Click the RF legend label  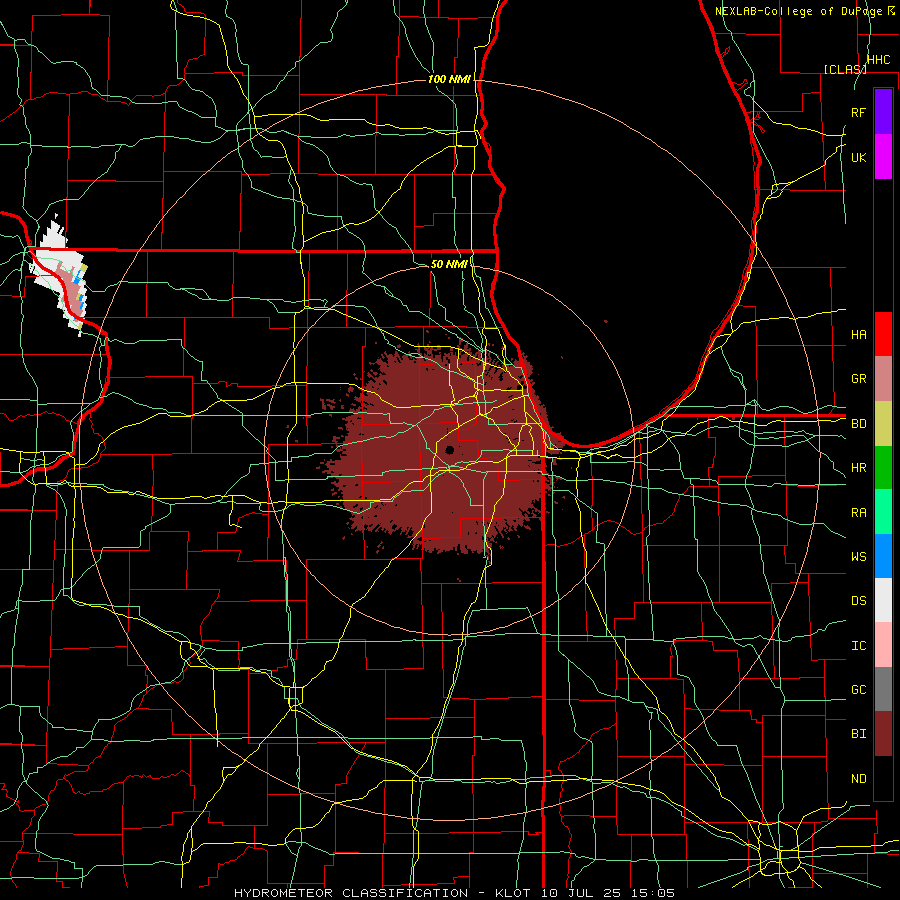pos(858,112)
